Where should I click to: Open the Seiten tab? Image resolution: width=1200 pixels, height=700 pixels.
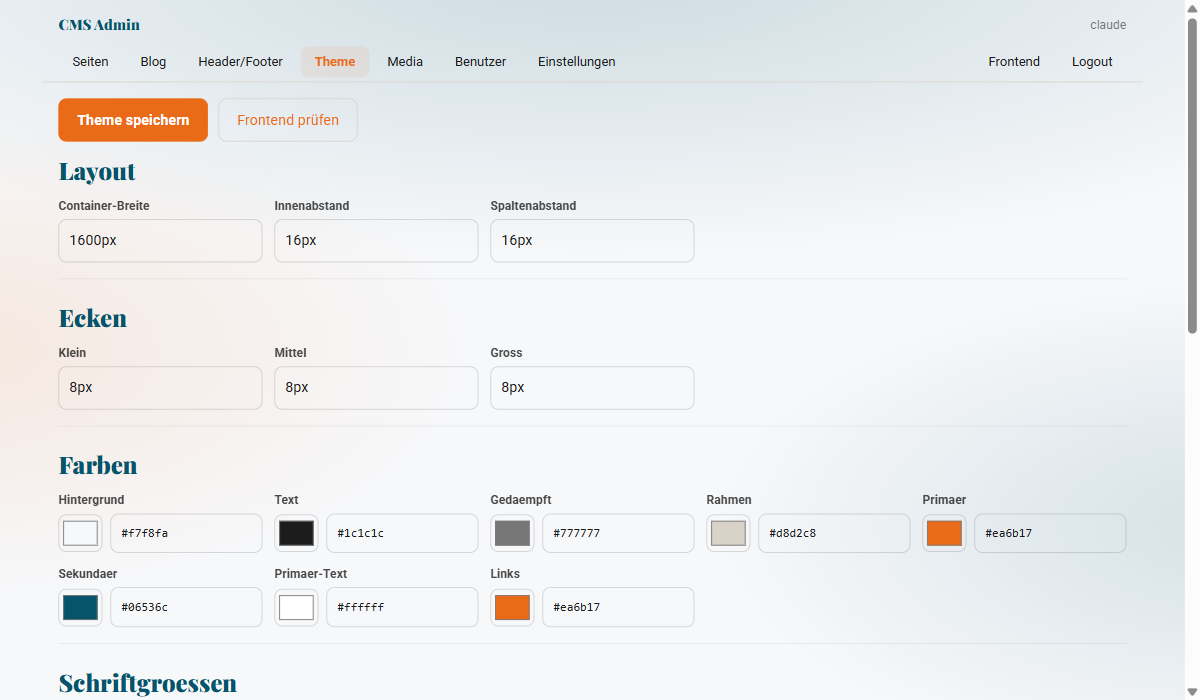[90, 61]
